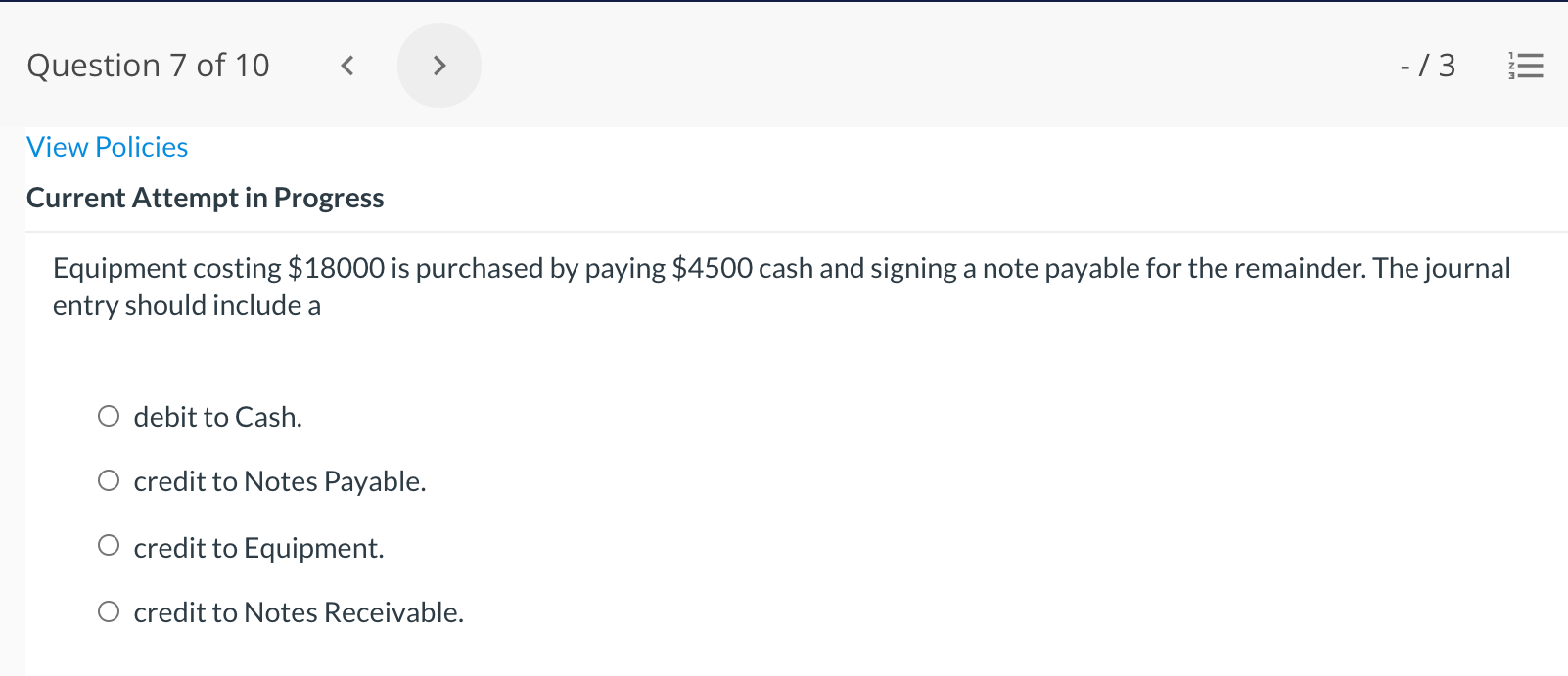The height and width of the screenshot is (676, 1568).
Task: Click the View Policies hyperlink
Action: click(x=106, y=146)
